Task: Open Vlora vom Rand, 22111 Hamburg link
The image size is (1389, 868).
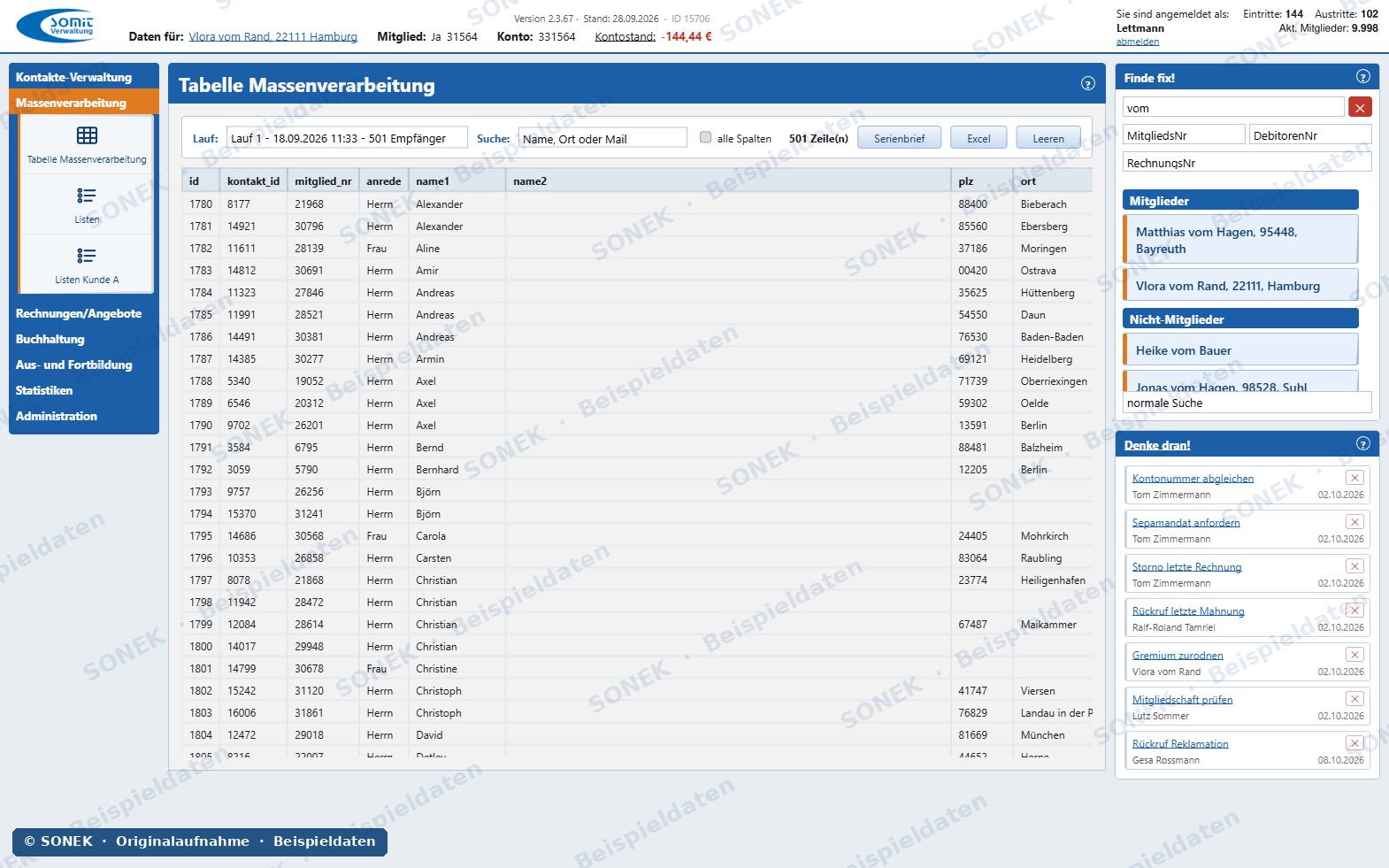Action: [x=273, y=36]
